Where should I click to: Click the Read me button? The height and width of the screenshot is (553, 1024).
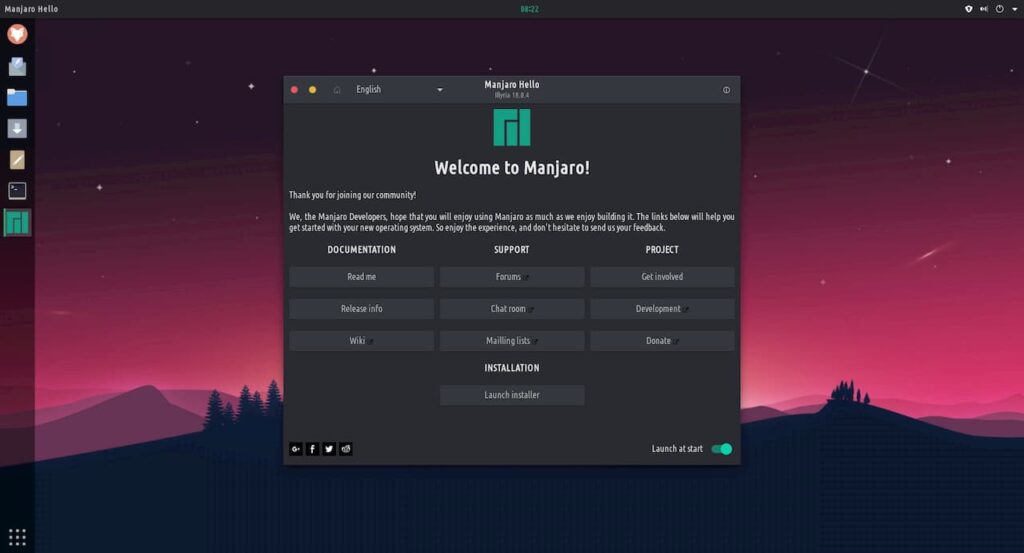[361, 277]
